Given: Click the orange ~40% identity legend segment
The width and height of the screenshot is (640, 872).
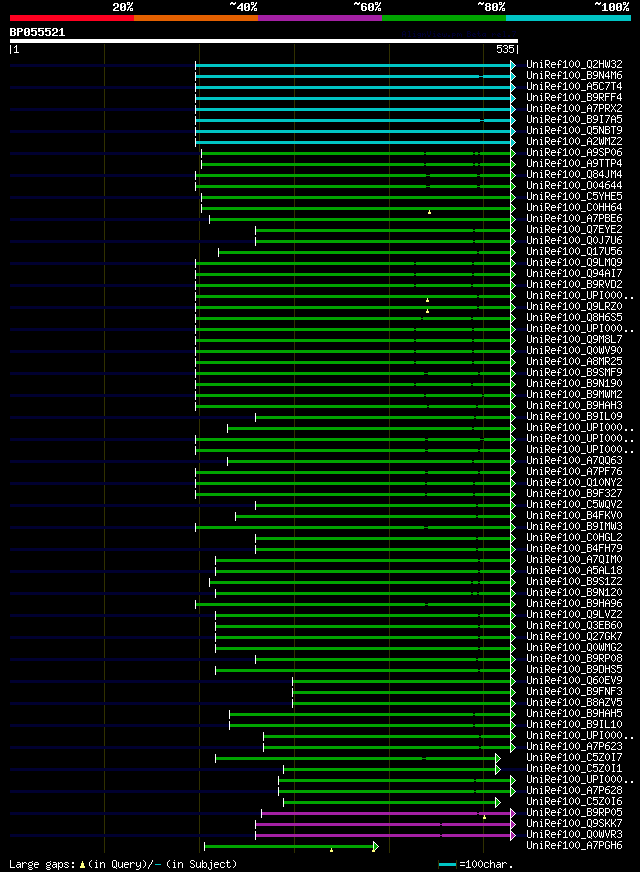Looking at the screenshot, I should [196, 18].
